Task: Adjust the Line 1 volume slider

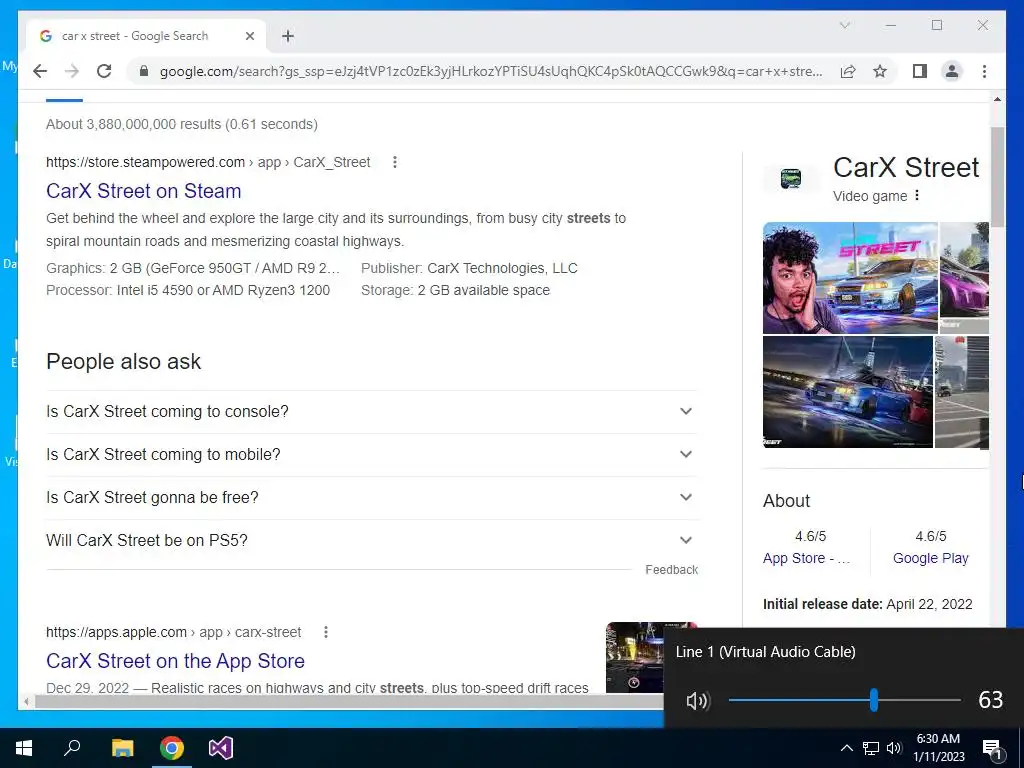Action: tap(874, 700)
